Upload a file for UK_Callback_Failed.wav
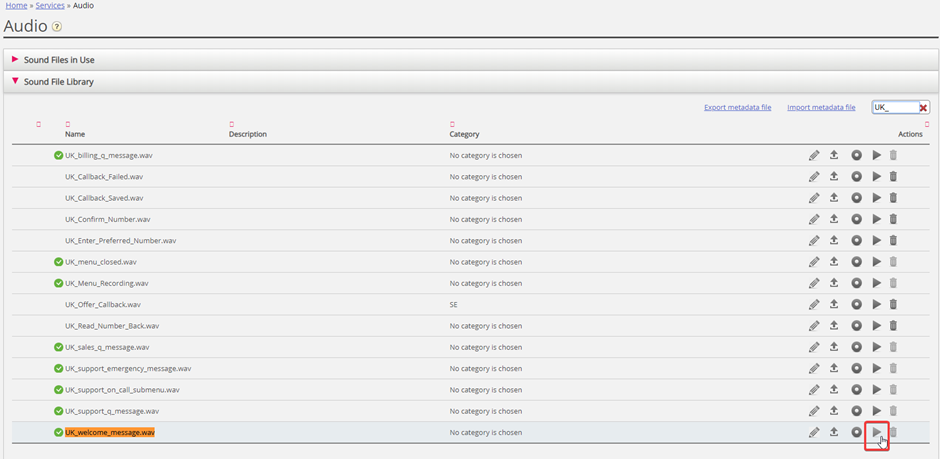 (834, 177)
